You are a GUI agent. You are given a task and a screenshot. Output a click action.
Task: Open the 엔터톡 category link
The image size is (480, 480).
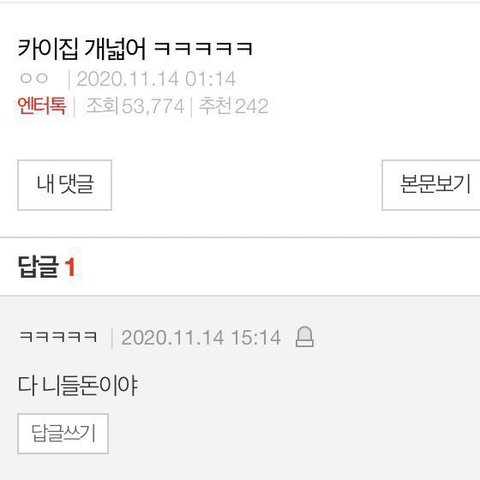pos(41,106)
